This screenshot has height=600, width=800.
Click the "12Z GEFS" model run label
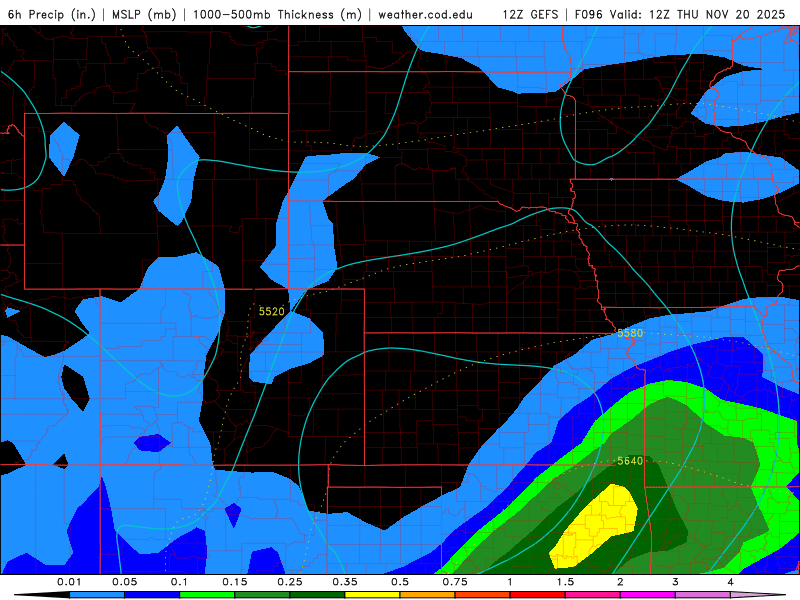(x=530, y=14)
